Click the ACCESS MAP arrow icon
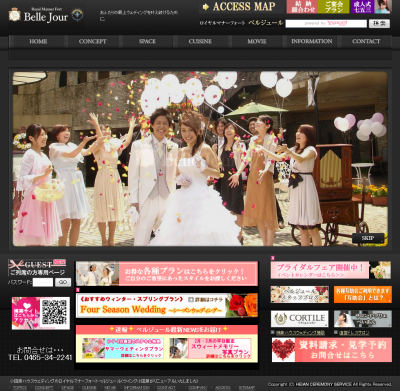Viewport: 400px width, 391px height. (206, 7)
